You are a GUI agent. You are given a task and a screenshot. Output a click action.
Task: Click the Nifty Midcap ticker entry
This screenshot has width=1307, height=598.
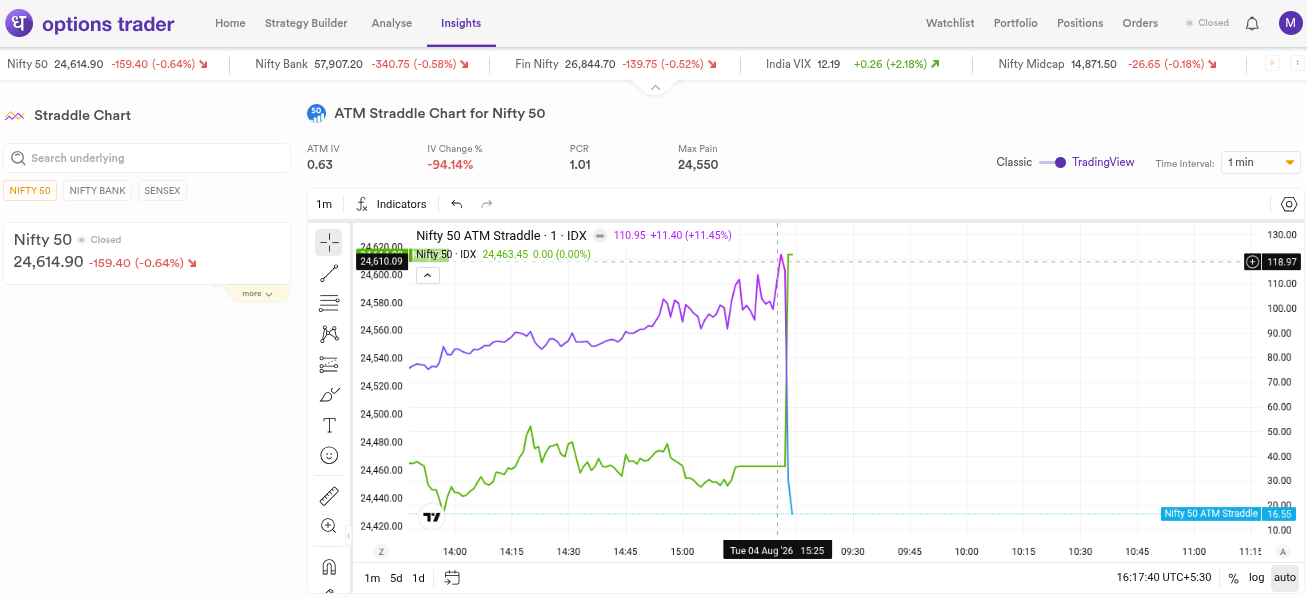tap(1107, 63)
